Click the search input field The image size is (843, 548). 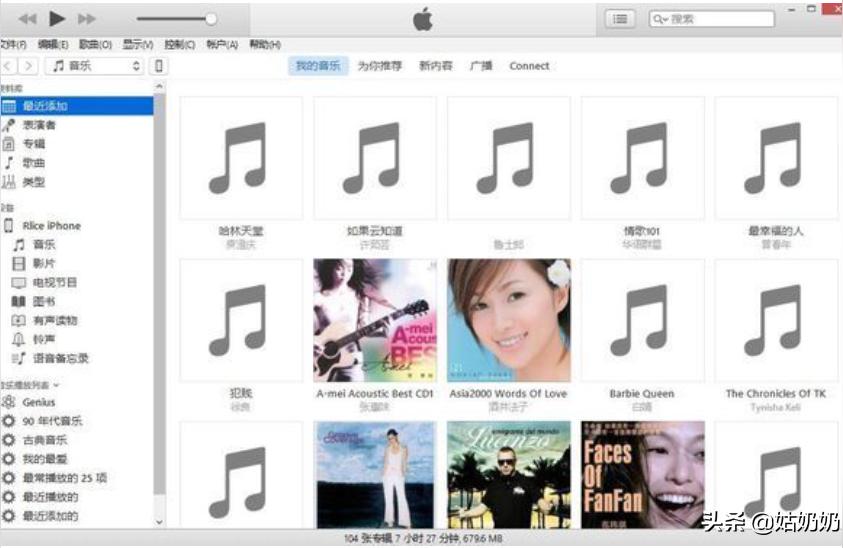(711, 19)
